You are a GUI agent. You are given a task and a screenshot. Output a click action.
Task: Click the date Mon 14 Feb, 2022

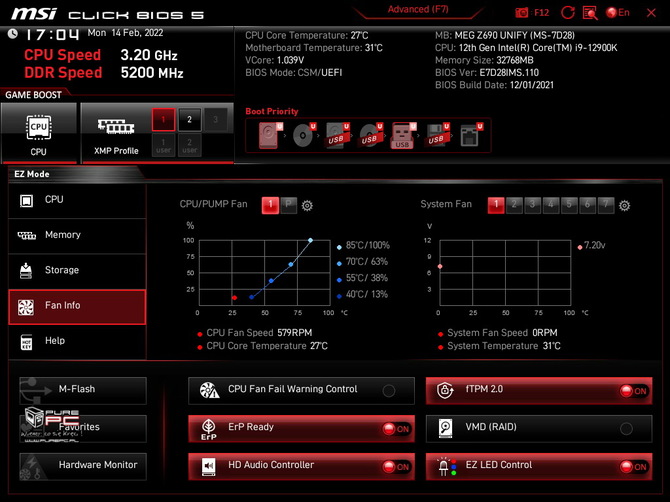(x=125, y=33)
